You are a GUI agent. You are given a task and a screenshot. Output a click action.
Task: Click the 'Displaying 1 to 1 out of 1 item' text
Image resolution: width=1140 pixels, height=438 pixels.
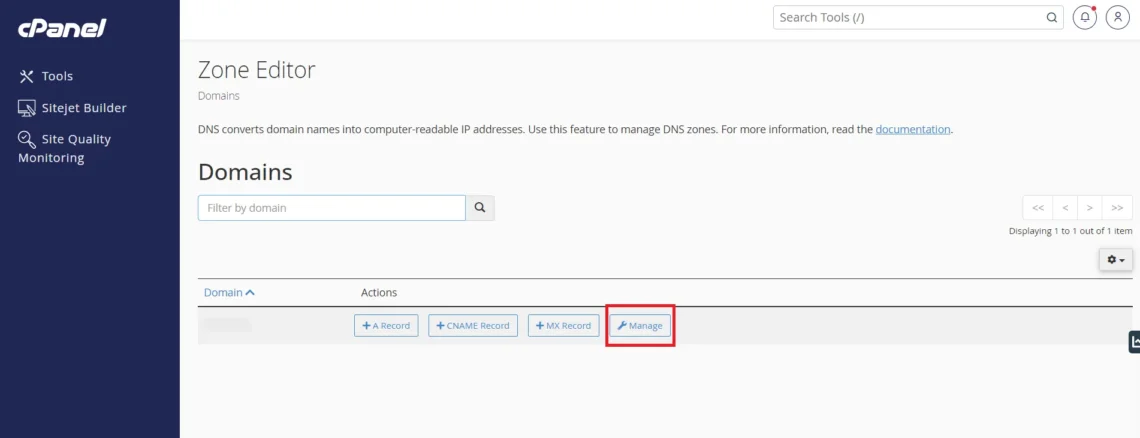pos(1070,231)
